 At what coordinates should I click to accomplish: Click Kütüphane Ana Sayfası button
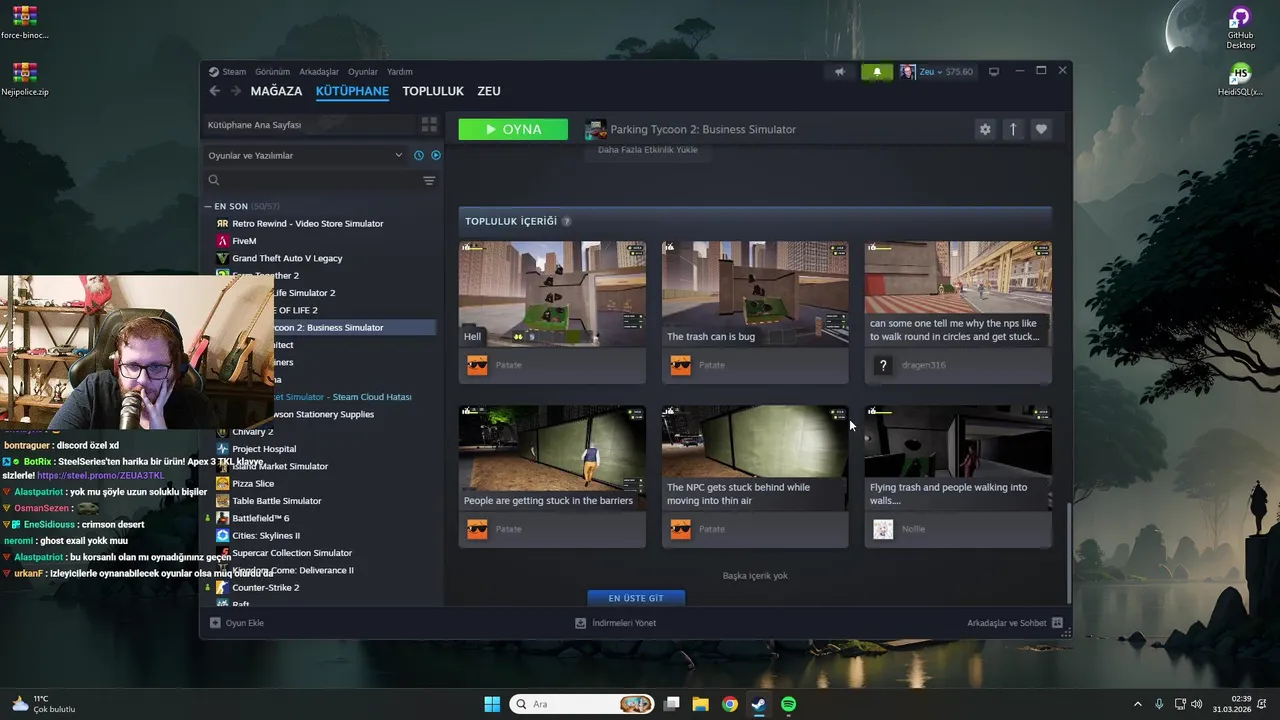pyautogui.click(x=308, y=125)
